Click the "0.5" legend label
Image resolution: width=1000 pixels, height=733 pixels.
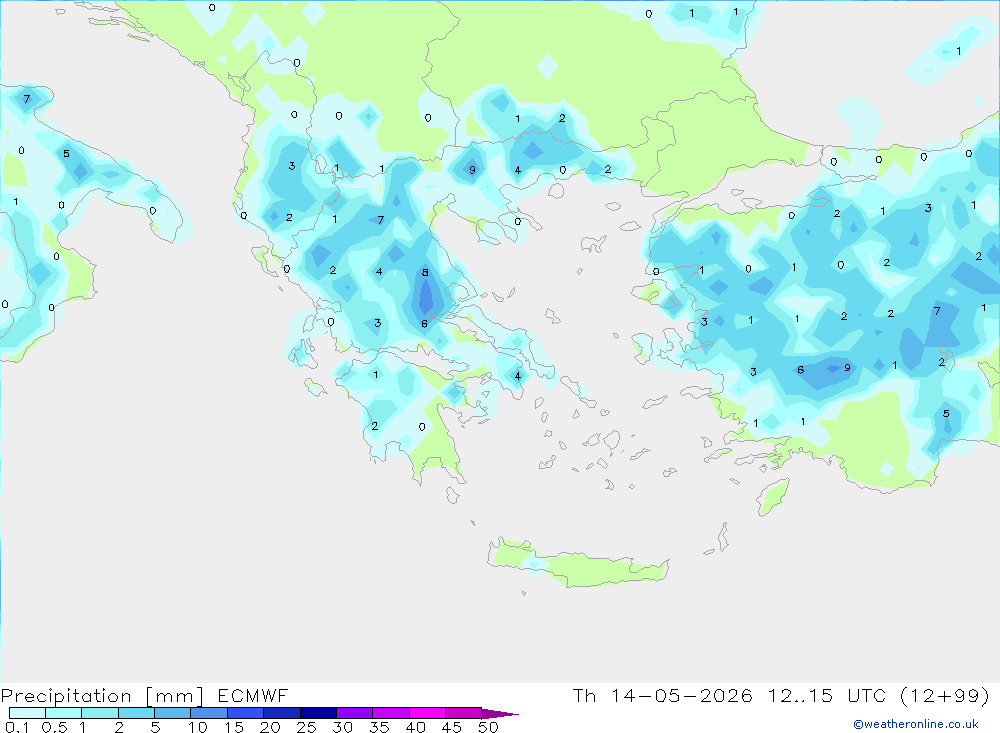pyautogui.click(x=54, y=727)
